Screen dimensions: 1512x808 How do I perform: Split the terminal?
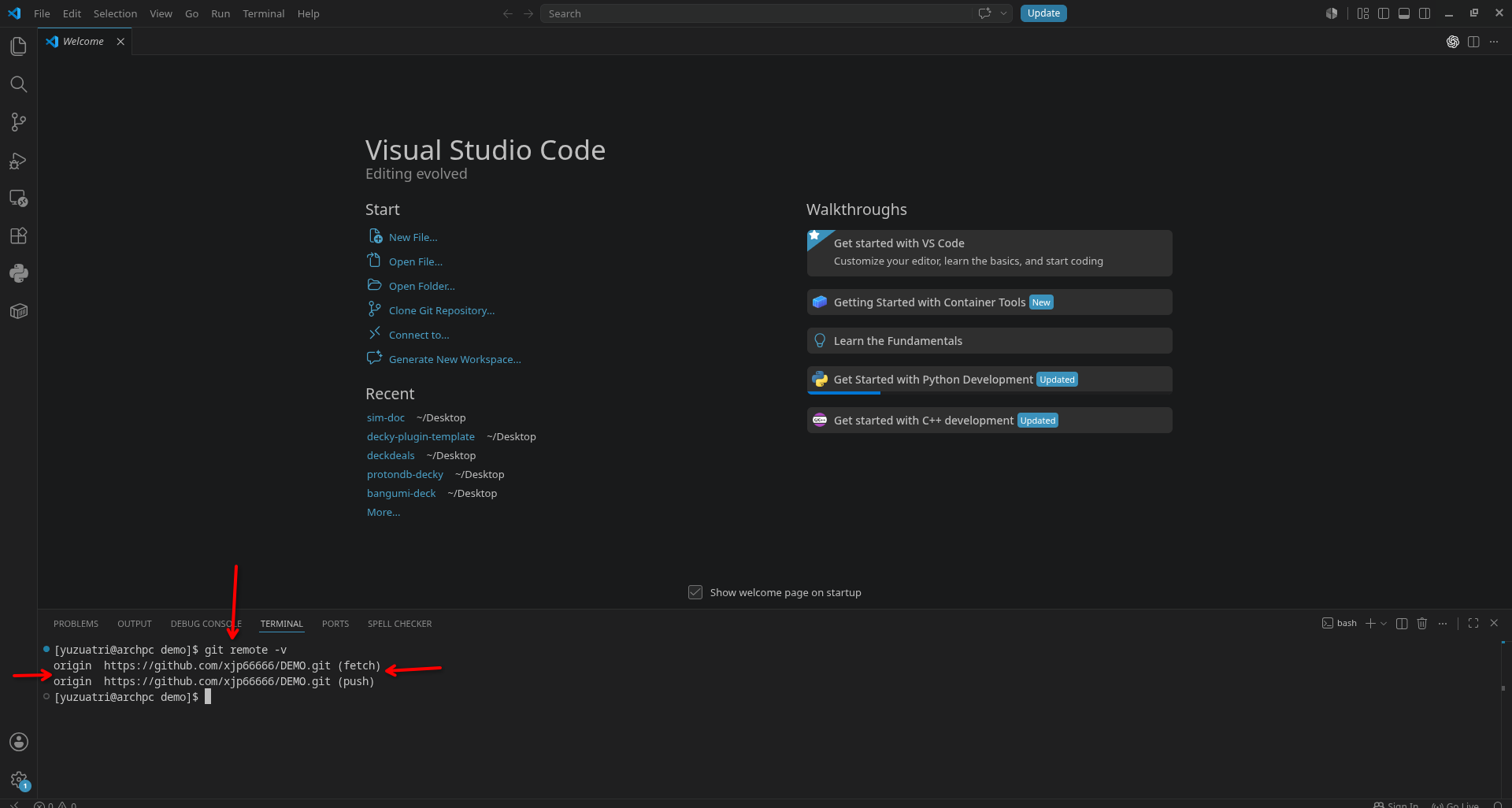(x=1402, y=624)
